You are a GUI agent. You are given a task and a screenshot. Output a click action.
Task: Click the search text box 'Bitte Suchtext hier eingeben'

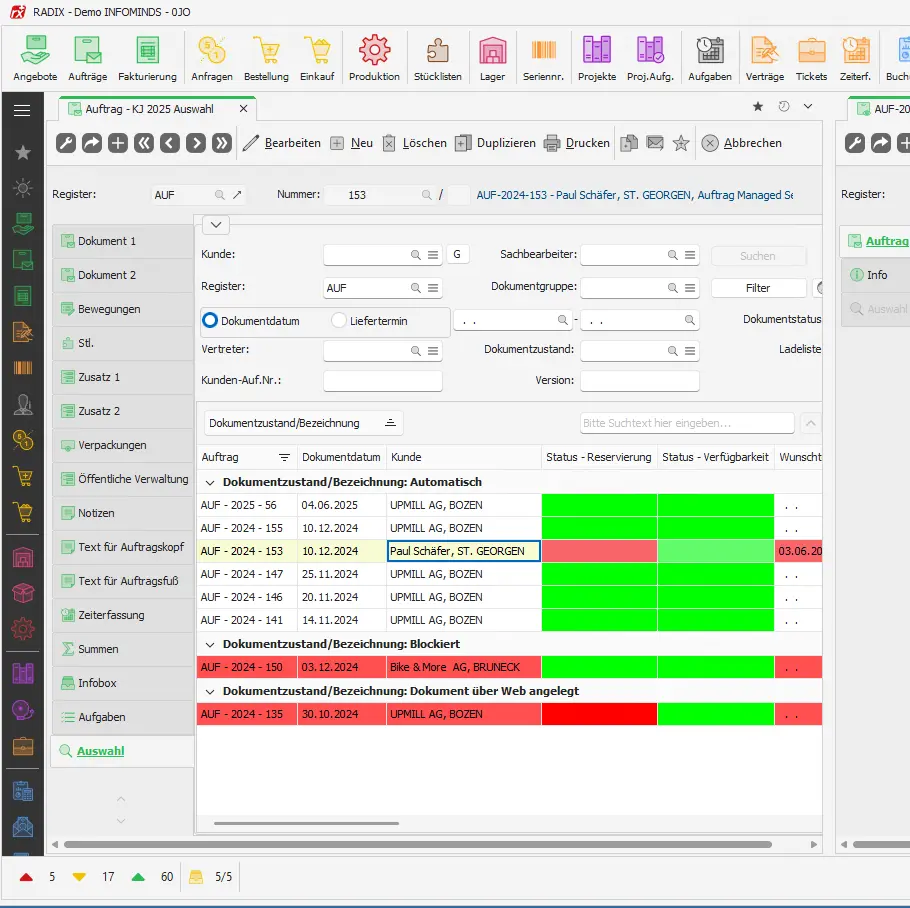coord(687,423)
